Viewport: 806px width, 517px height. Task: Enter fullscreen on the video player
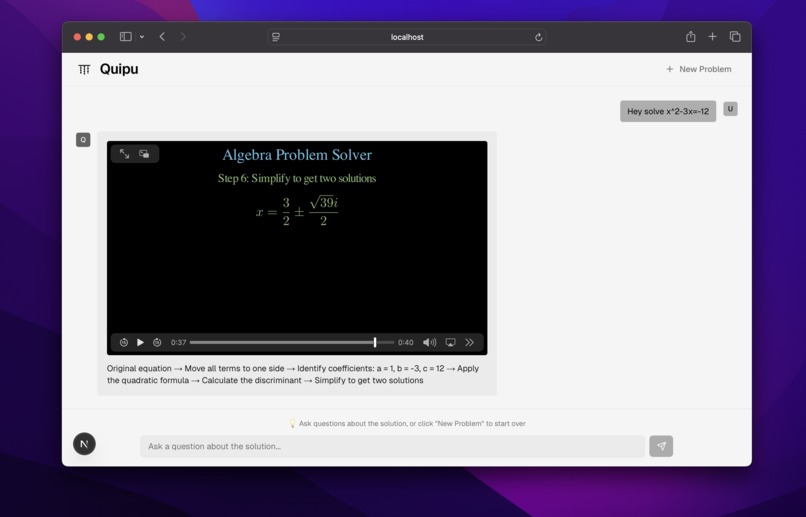pos(124,154)
